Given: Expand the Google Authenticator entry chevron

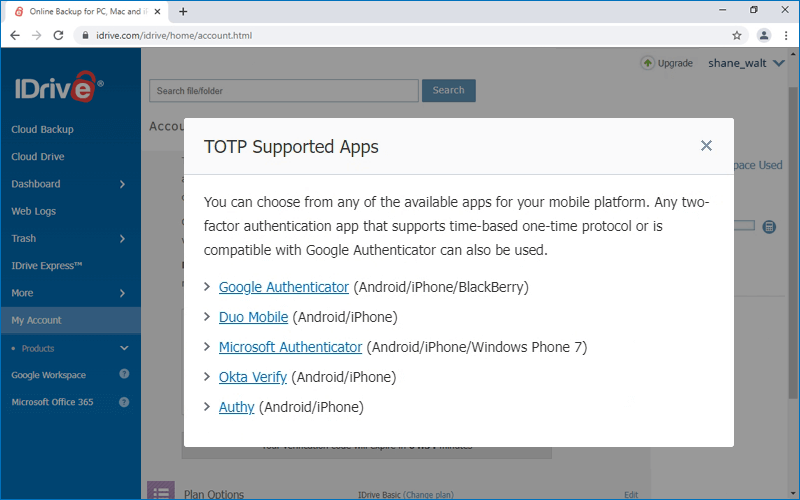Looking at the screenshot, I should 207,287.
